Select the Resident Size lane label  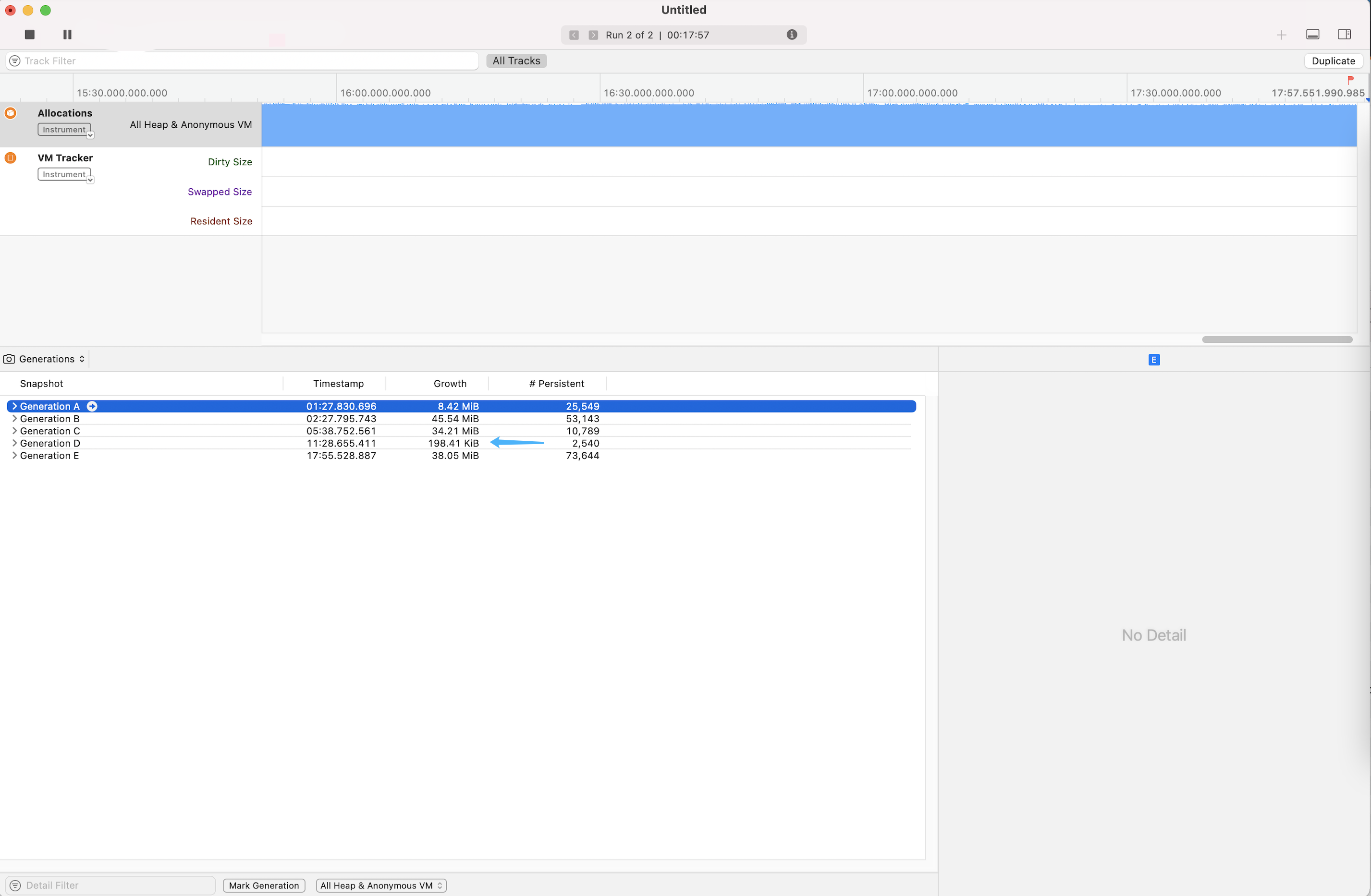pyautogui.click(x=221, y=221)
